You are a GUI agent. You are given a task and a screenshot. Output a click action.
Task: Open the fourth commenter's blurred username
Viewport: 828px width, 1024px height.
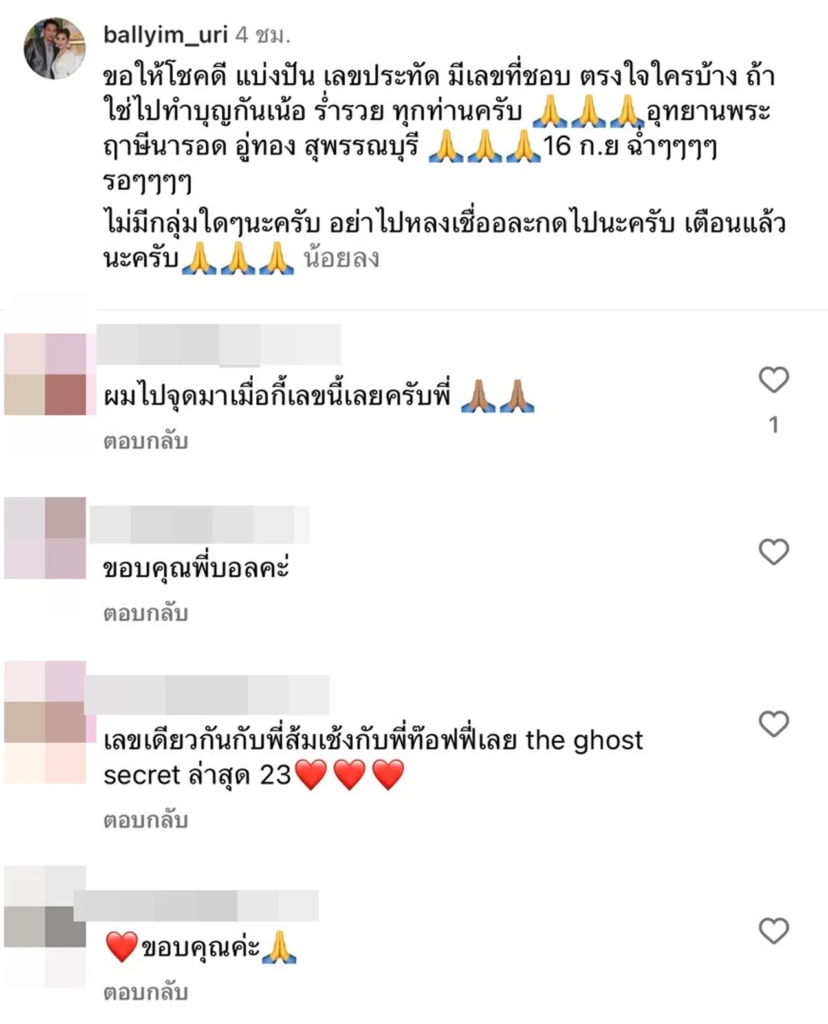[197, 905]
